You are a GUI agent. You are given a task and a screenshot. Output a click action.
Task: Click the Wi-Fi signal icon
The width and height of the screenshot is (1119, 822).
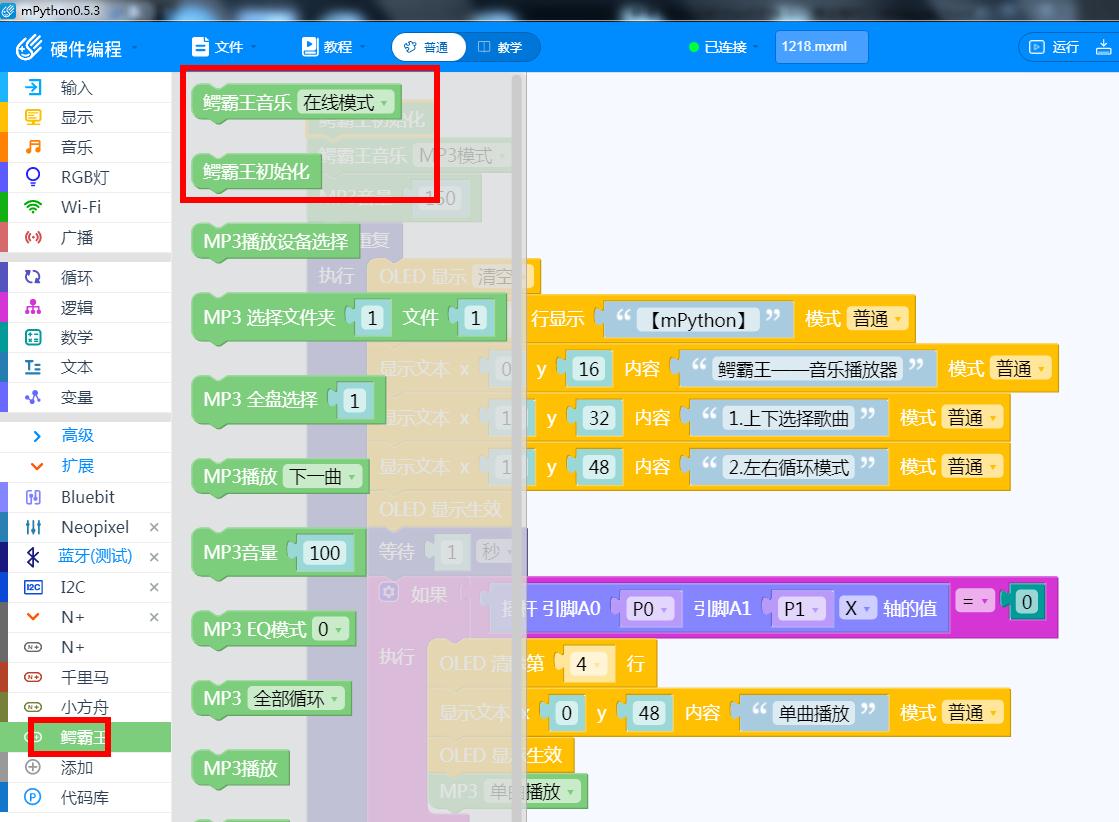tap(33, 207)
